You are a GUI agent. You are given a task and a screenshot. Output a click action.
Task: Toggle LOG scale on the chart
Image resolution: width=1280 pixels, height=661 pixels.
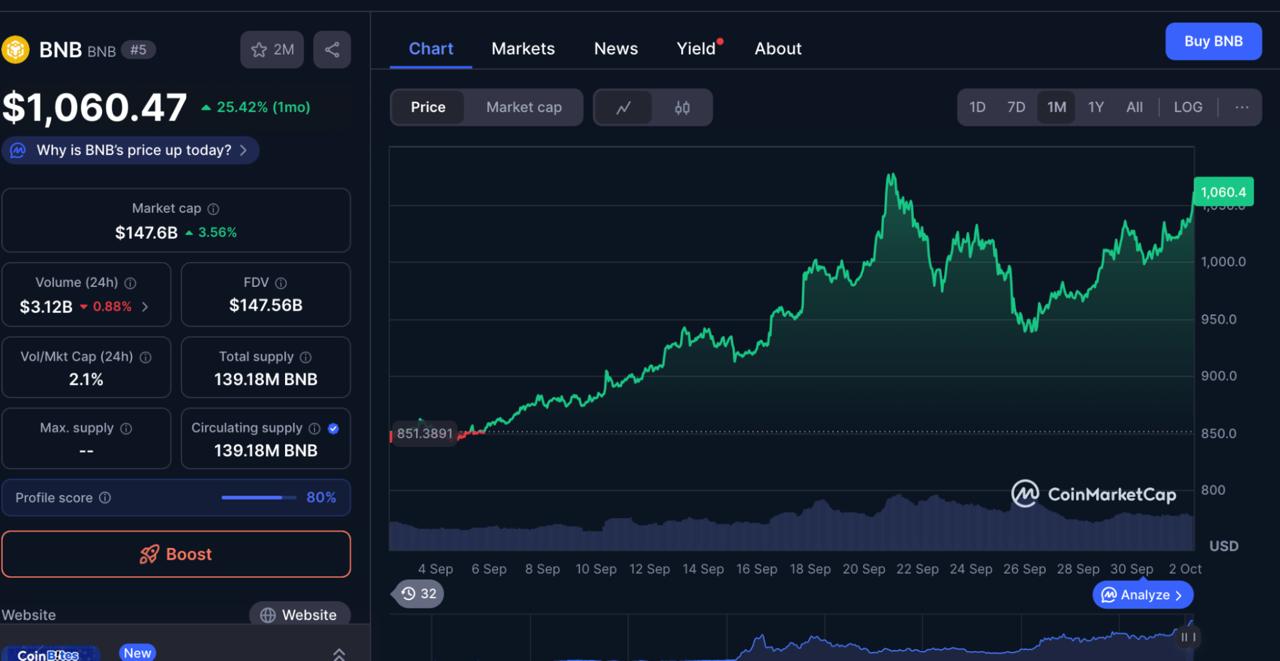1187,108
